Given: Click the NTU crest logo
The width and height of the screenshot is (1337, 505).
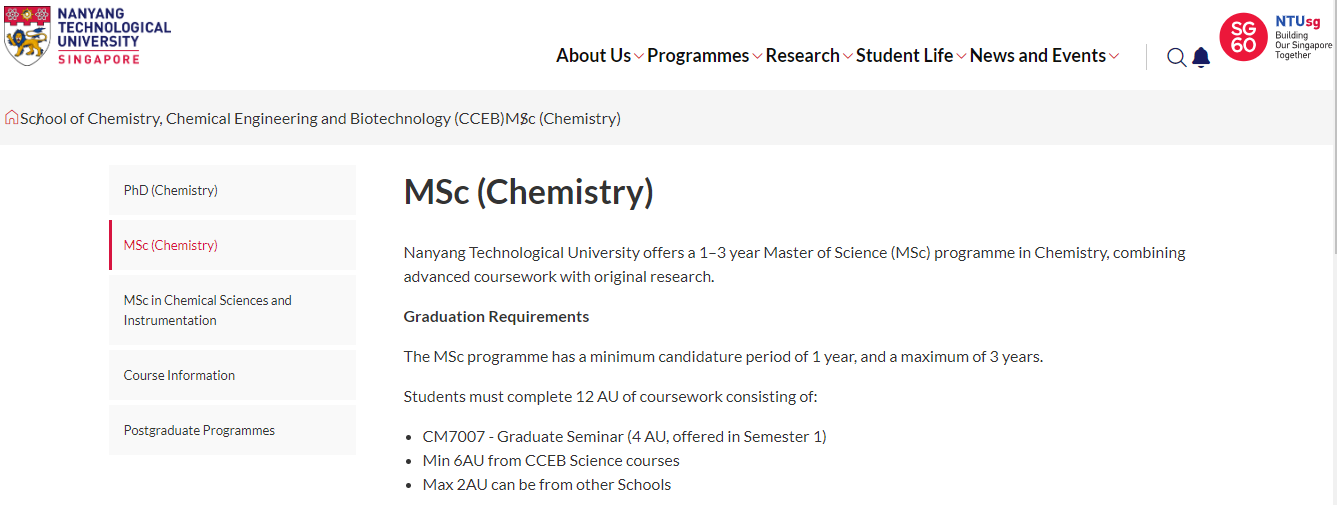Looking at the screenshot, I should [26, 36].
